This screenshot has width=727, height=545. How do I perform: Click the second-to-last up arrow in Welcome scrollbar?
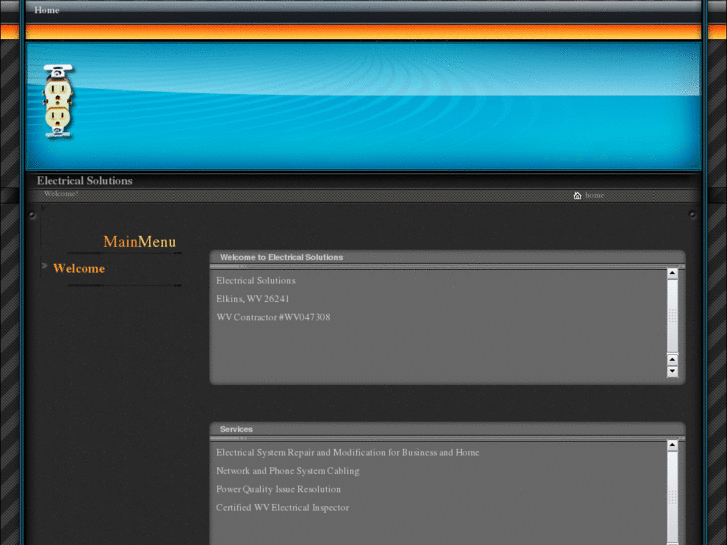coord(672,359)
